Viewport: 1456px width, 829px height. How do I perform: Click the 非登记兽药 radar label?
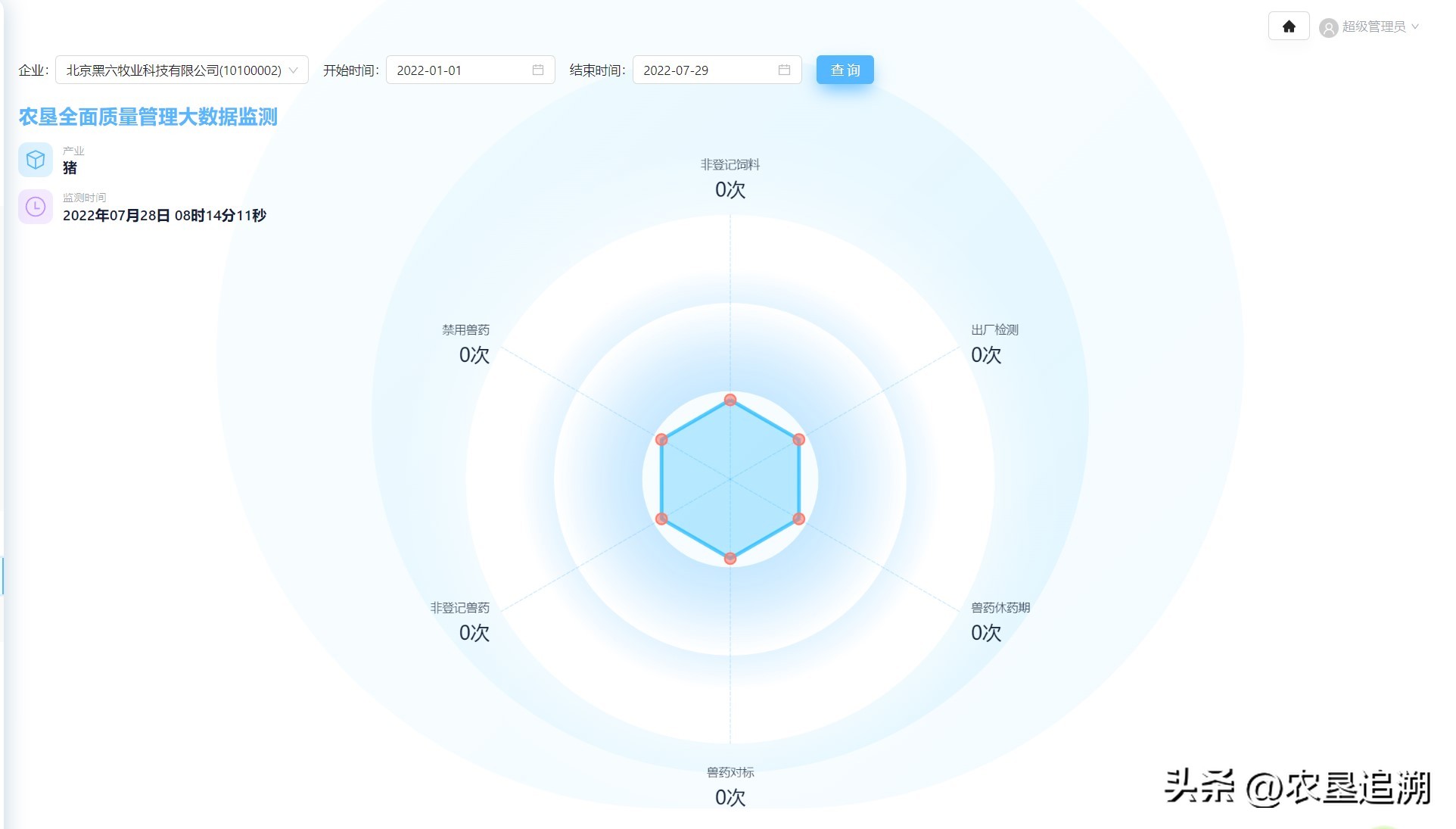click(x=459, y=607)
